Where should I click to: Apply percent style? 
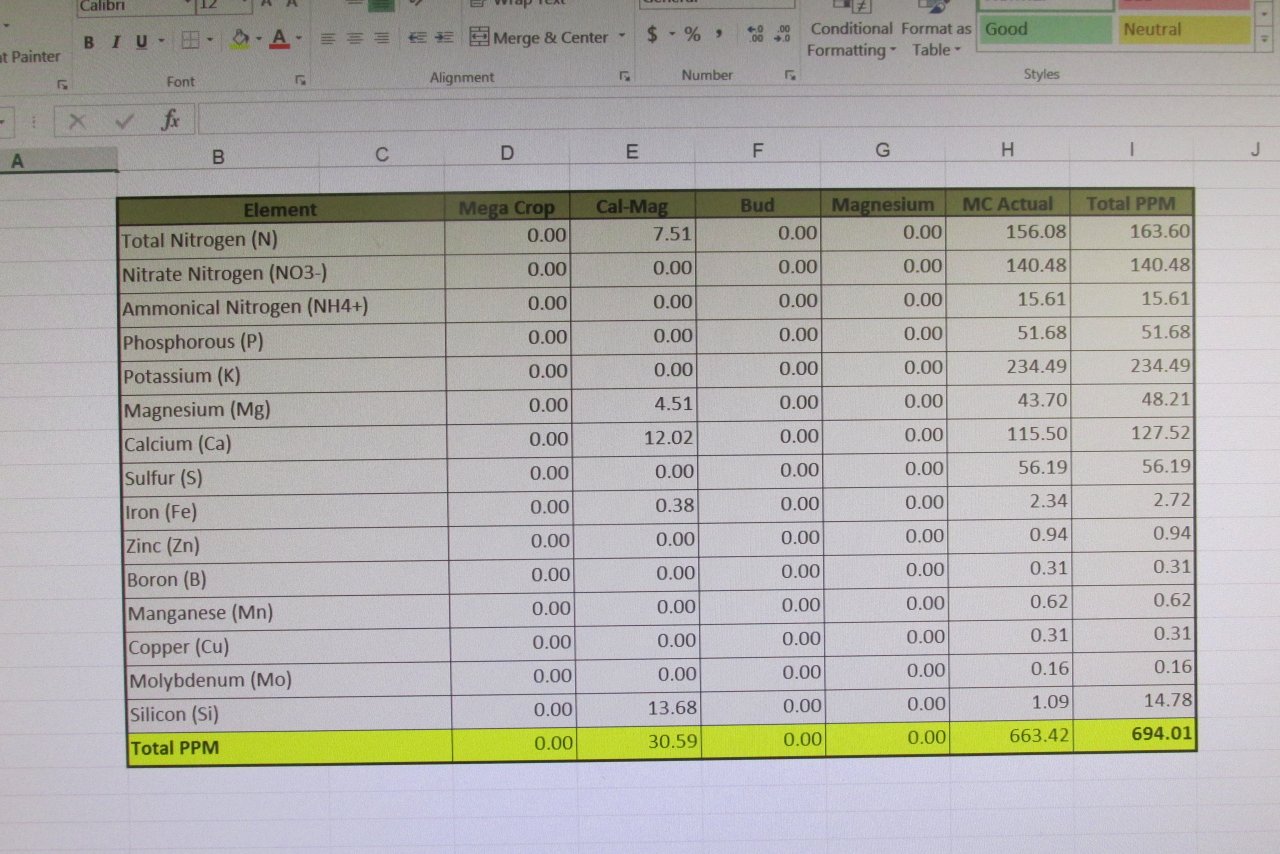point(692,35)
